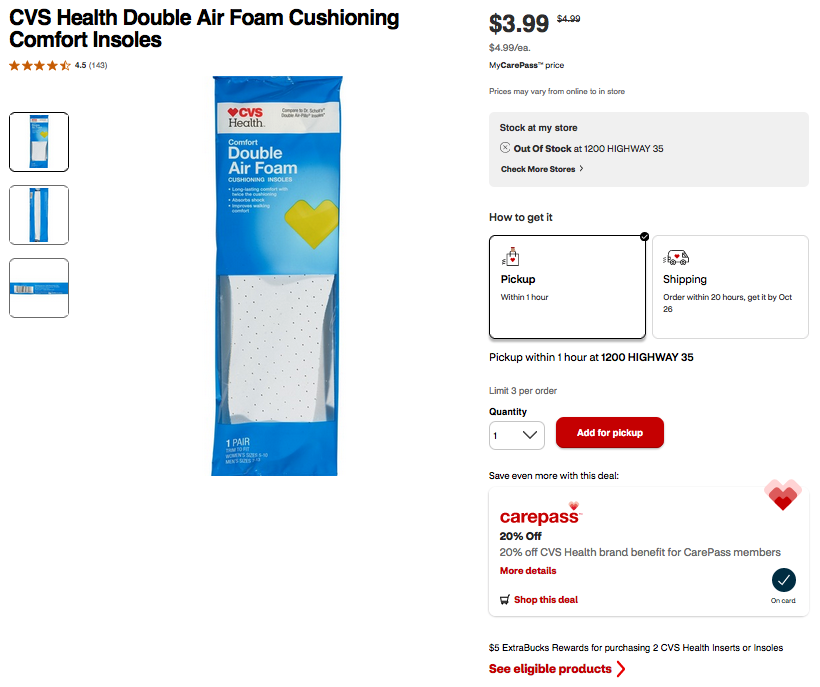Click the Shipping truck icon

point(677,256)
